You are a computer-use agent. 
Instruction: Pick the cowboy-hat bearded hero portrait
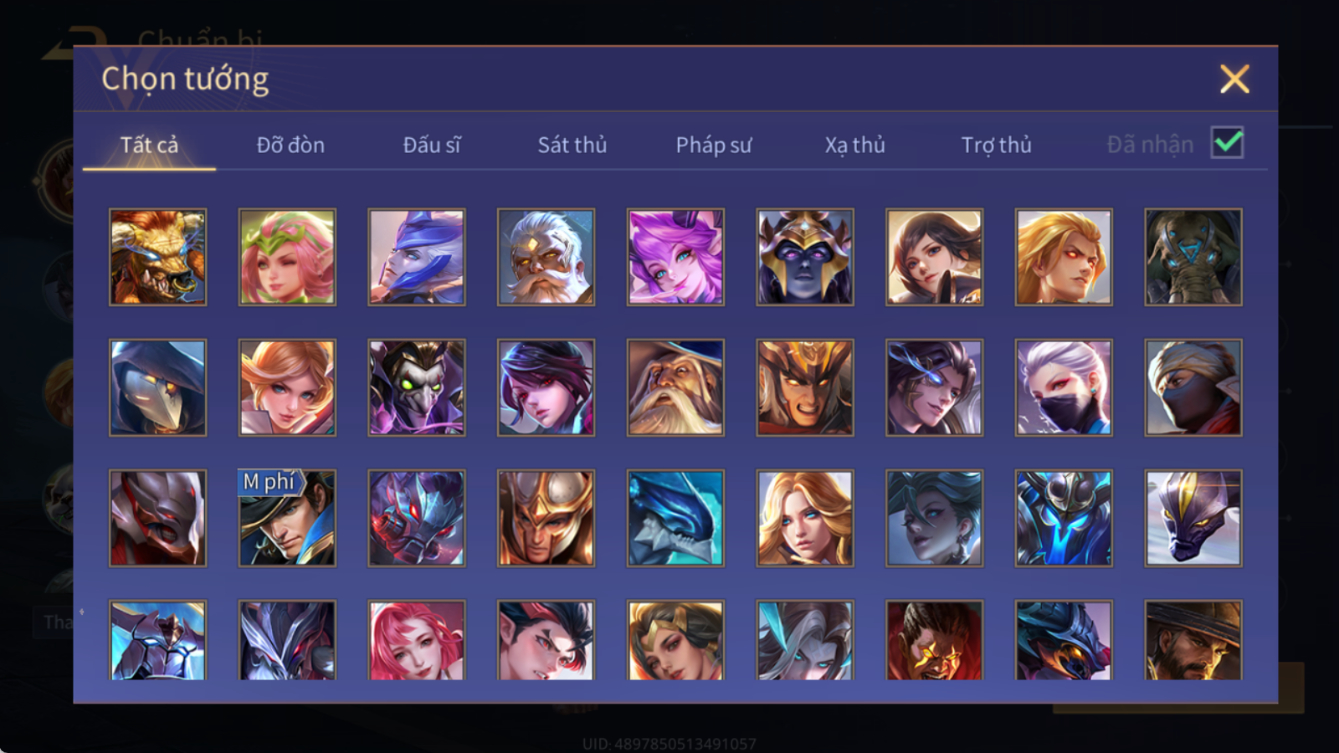[x=1193, y=640]
